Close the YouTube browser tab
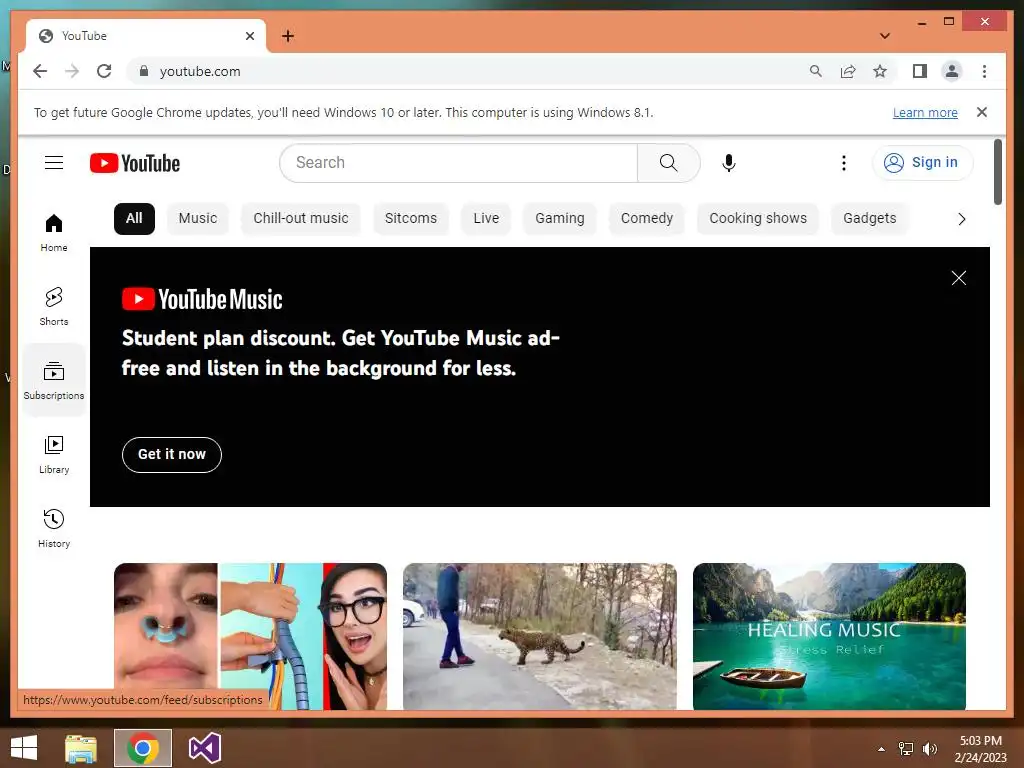 click(x=249, y=36)
